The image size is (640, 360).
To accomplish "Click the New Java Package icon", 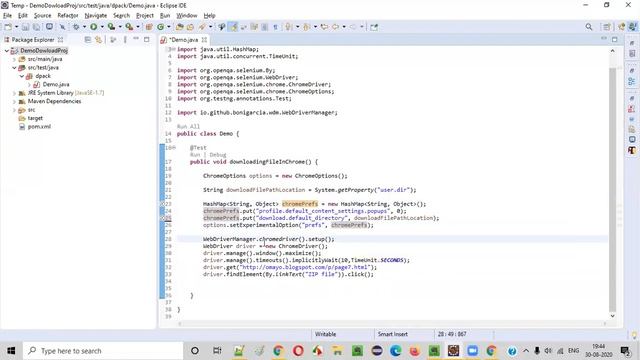I will point(149,27).
